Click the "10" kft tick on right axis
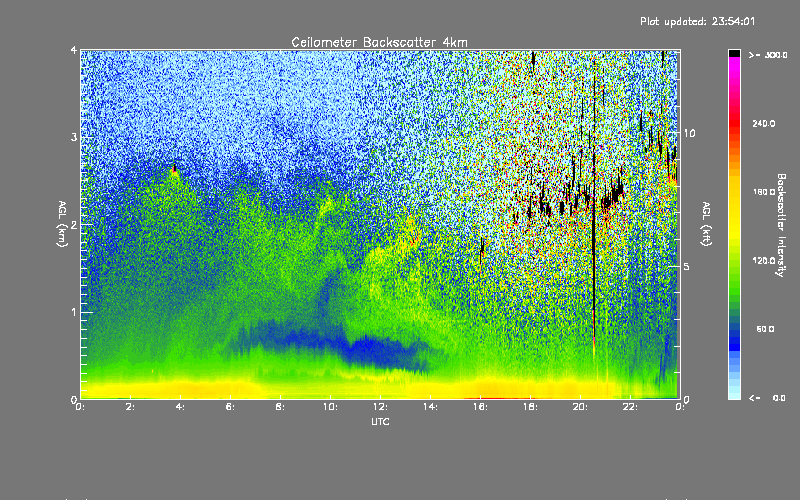Image resolution: width=800 pixels, height=500 pixels. coord(689,133)
